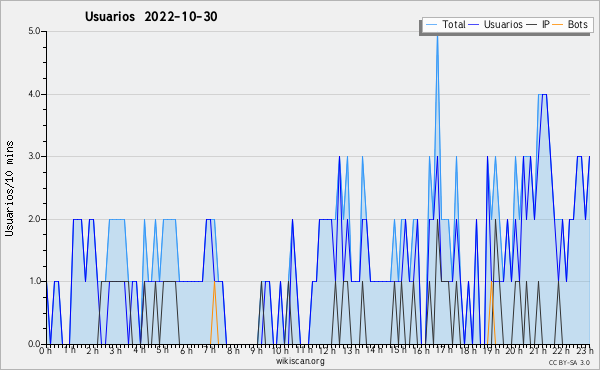Click the 'Bots' legend label
Viewport: 600px width, 370px height.
point(577,24)
